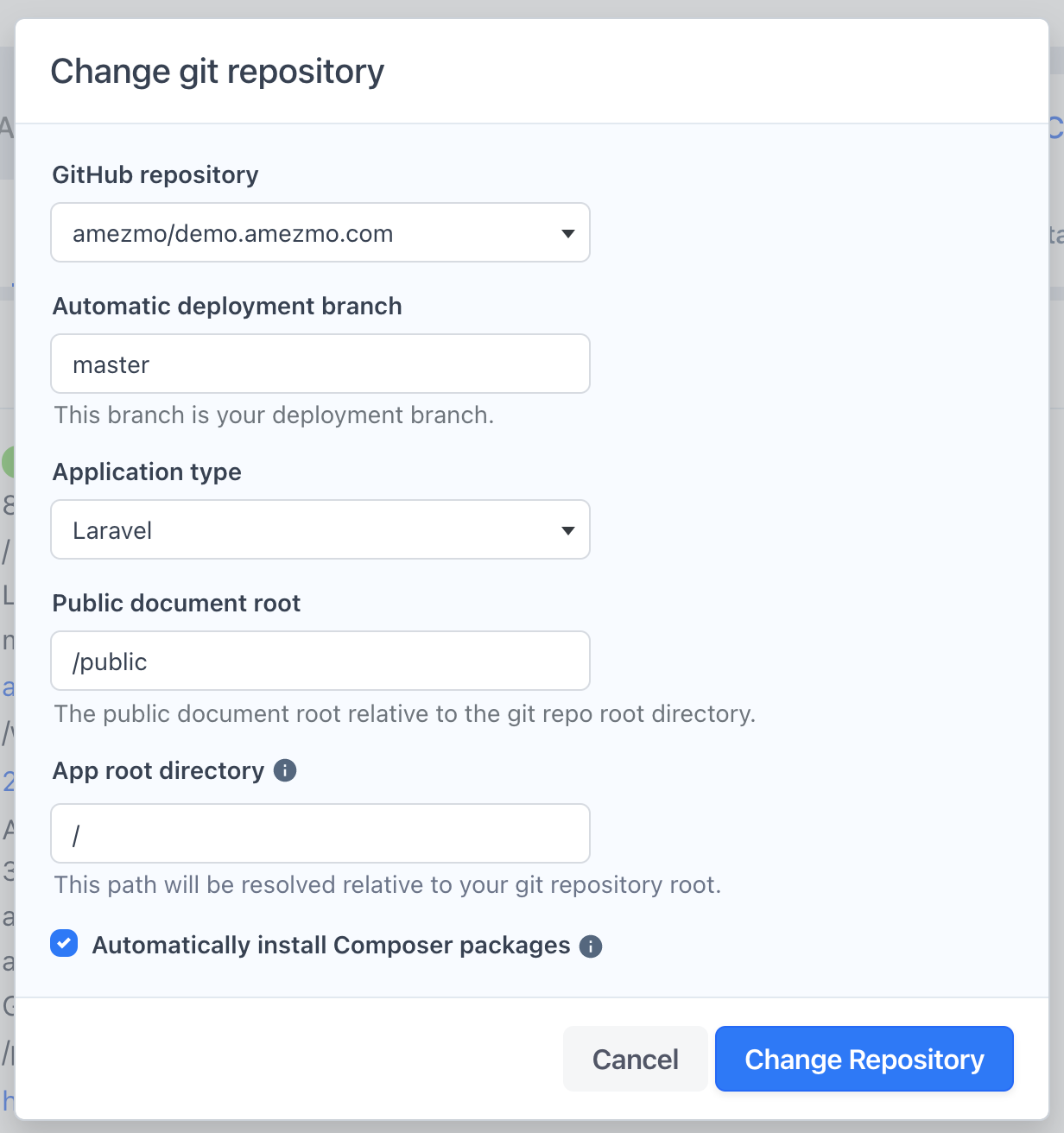This screenshot has height=1133, width=1064.
Task: Click the Application type label
Action: [146, 472]
